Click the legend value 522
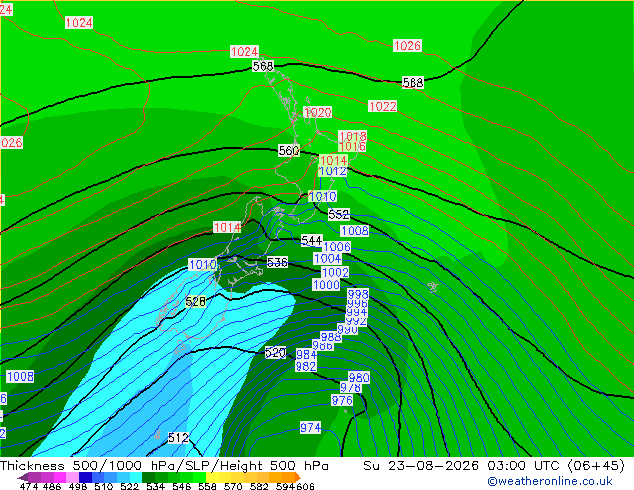The height and width of the screenshot is (490, 634). click(x=129, y=486)
